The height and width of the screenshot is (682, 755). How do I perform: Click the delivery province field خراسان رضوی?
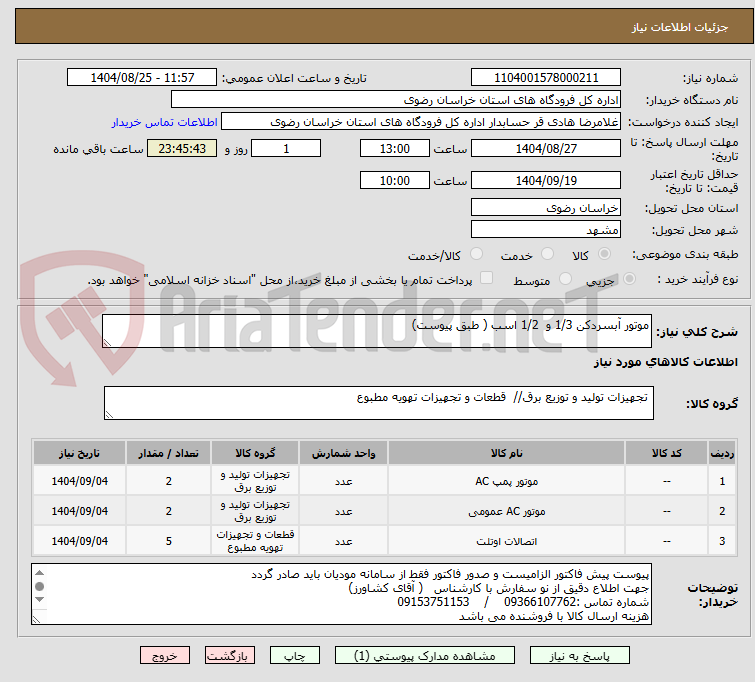click(546, 208)
